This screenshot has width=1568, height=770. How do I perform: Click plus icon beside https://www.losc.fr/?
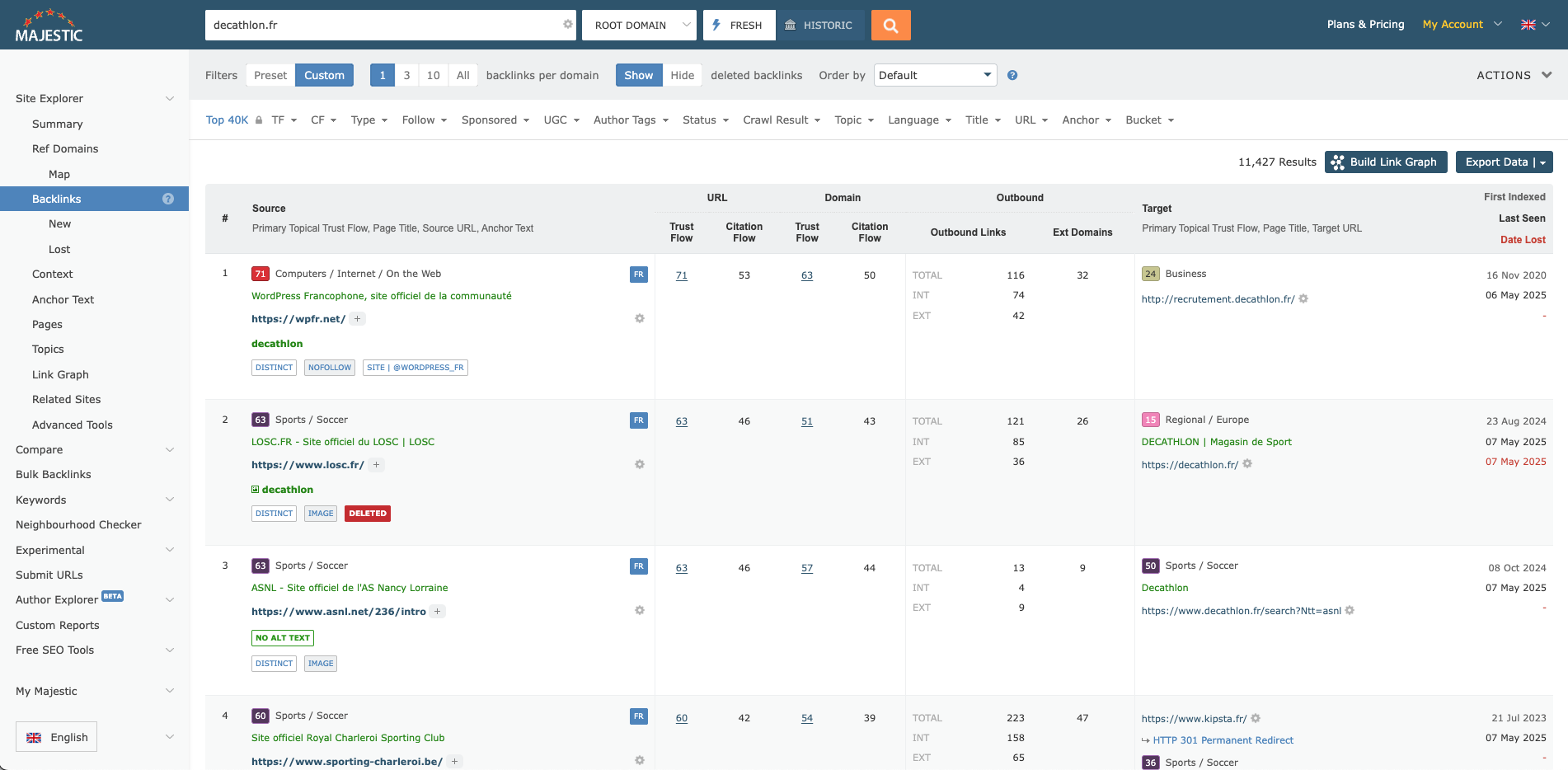[x=376, y=465]
